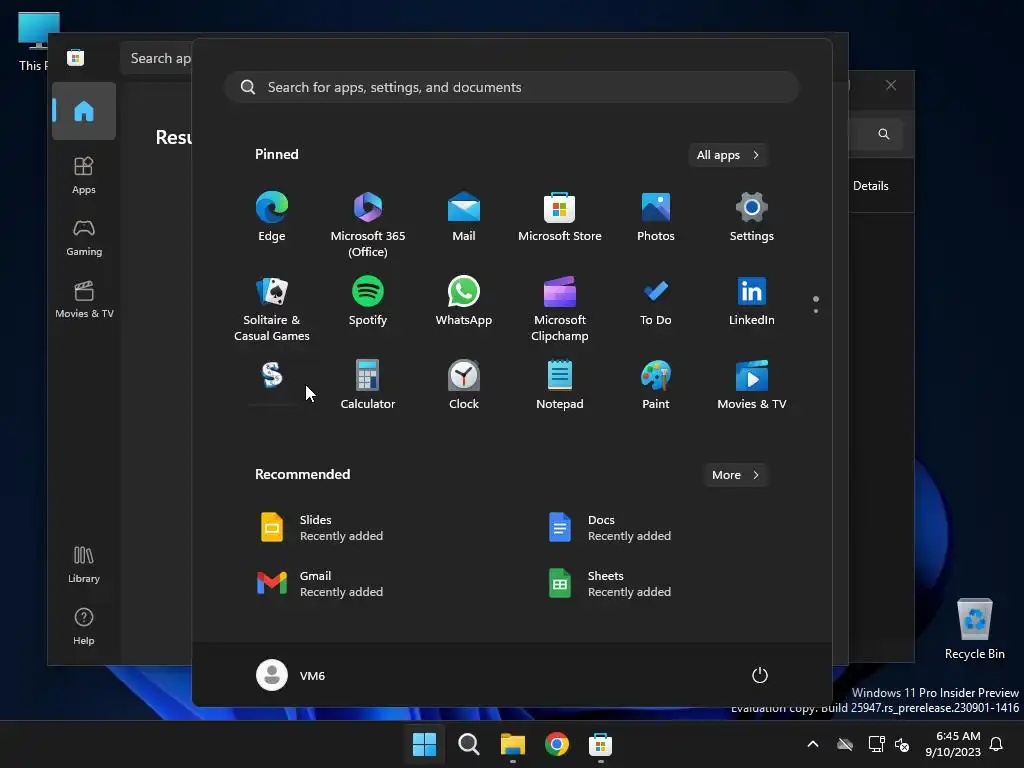Open Settings from the Start menu
Image resolution: width=1024 pixels, height=768 pixels.
pyautogui.click(x=752, y=217)
